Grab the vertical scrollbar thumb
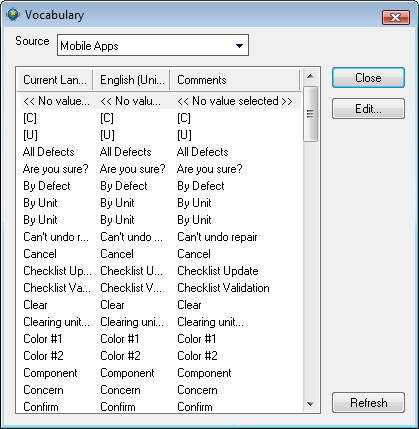 310,114
